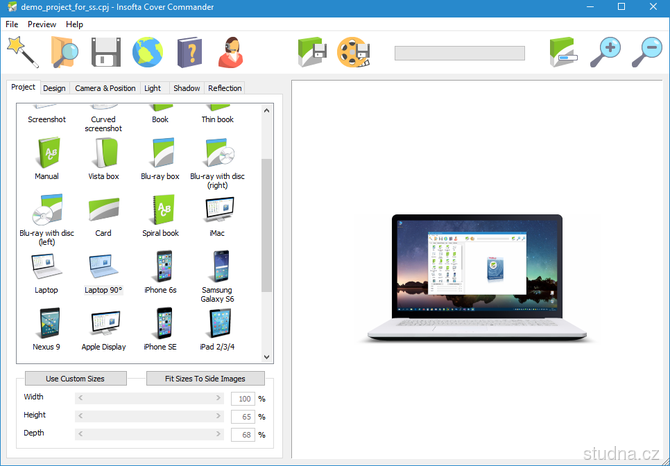Pick the iPhone 6s template
The width and height of the screenshot is (670, 466).
(160, 273)
